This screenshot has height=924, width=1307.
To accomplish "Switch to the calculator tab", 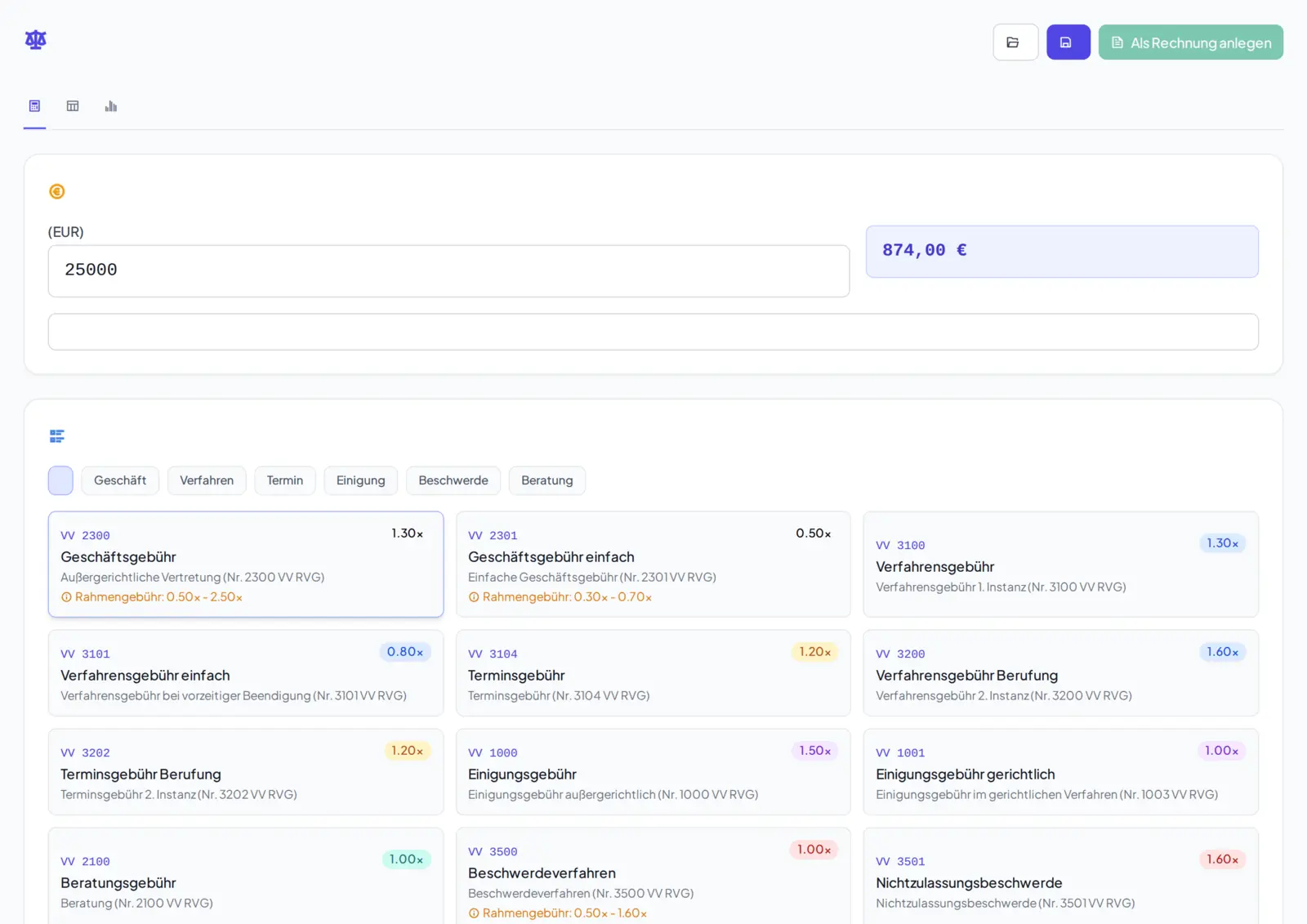I will [x=34, y=106].
